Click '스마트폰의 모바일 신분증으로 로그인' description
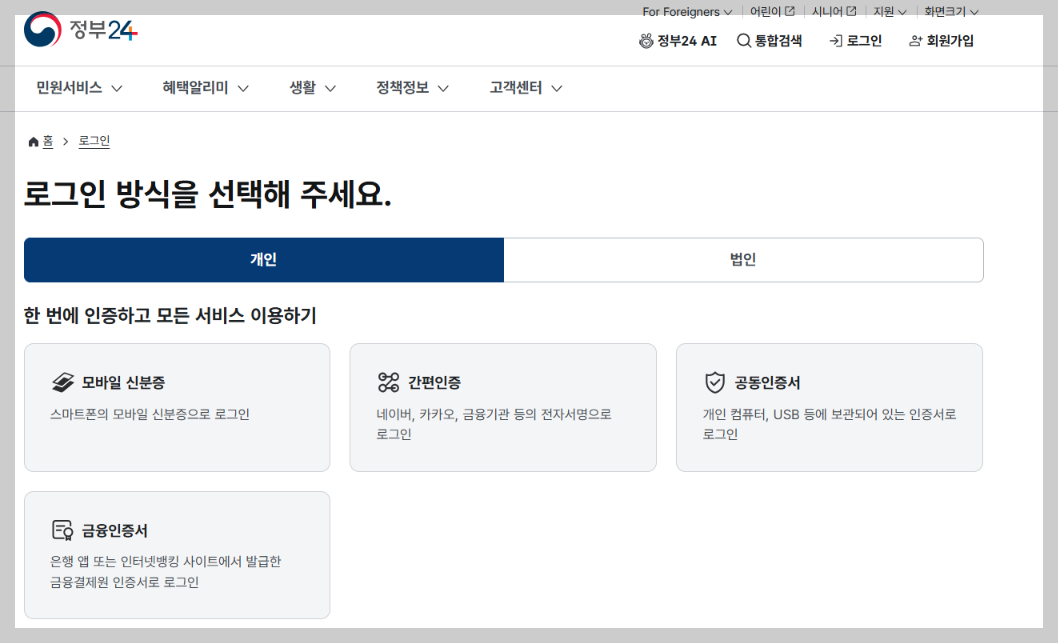Viewport: 1058px width, 643px height. point(150,414)
